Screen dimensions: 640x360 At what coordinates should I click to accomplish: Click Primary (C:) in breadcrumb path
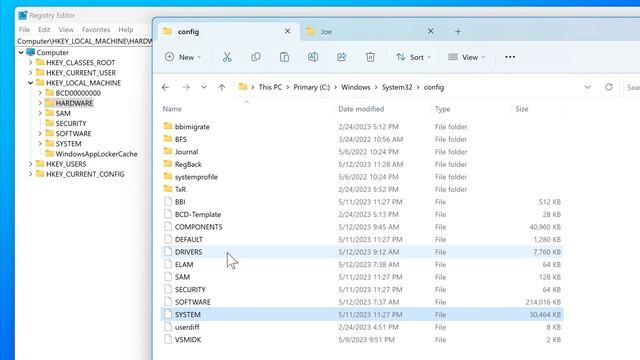(x=311, y=87)
